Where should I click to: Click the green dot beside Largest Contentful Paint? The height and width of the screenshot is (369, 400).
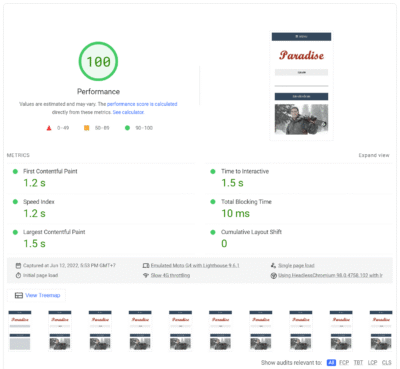[15, 232]
